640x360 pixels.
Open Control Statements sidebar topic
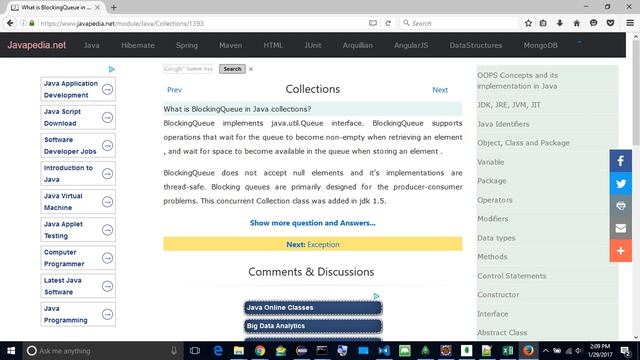(x=511, y=276)
